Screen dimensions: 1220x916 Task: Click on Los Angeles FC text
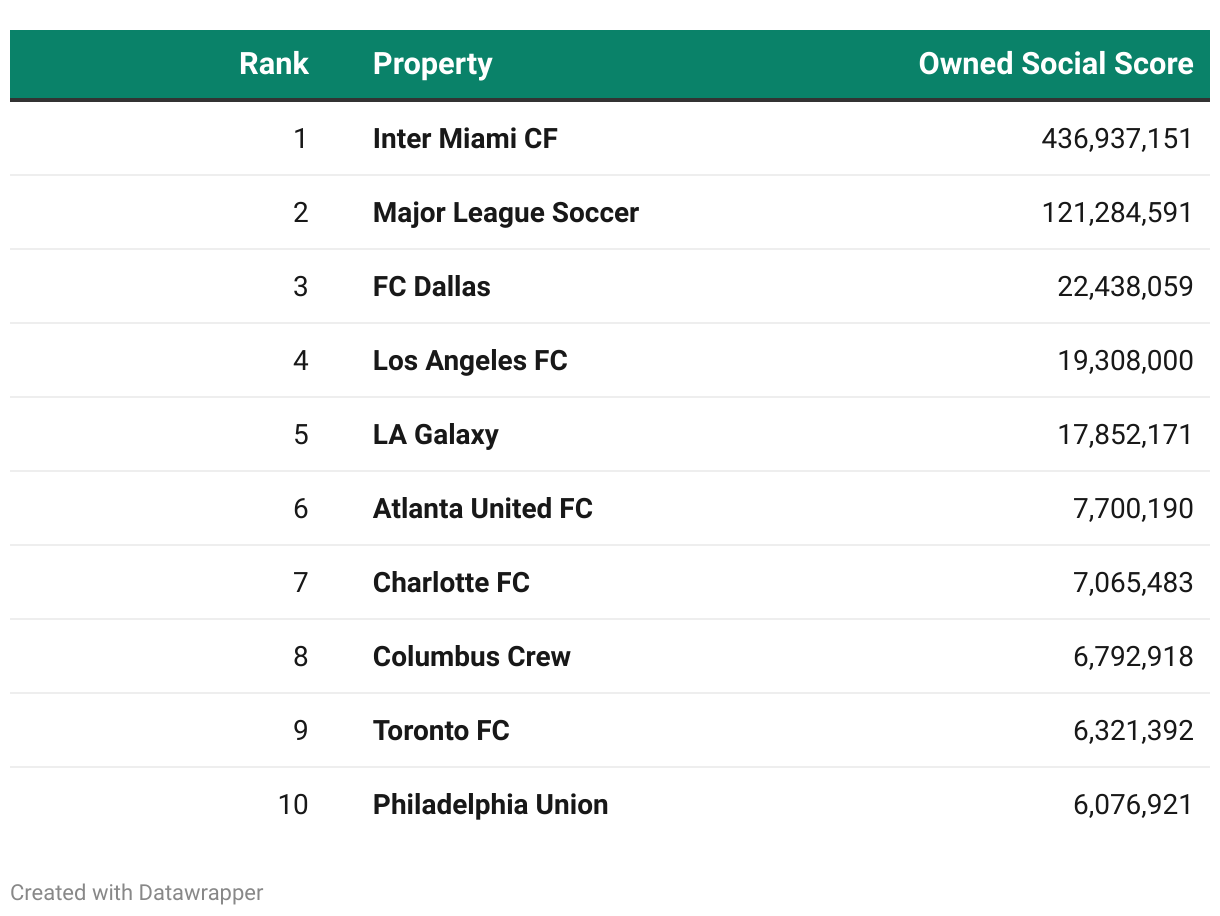pyautogui.click(x=470, y=360)
